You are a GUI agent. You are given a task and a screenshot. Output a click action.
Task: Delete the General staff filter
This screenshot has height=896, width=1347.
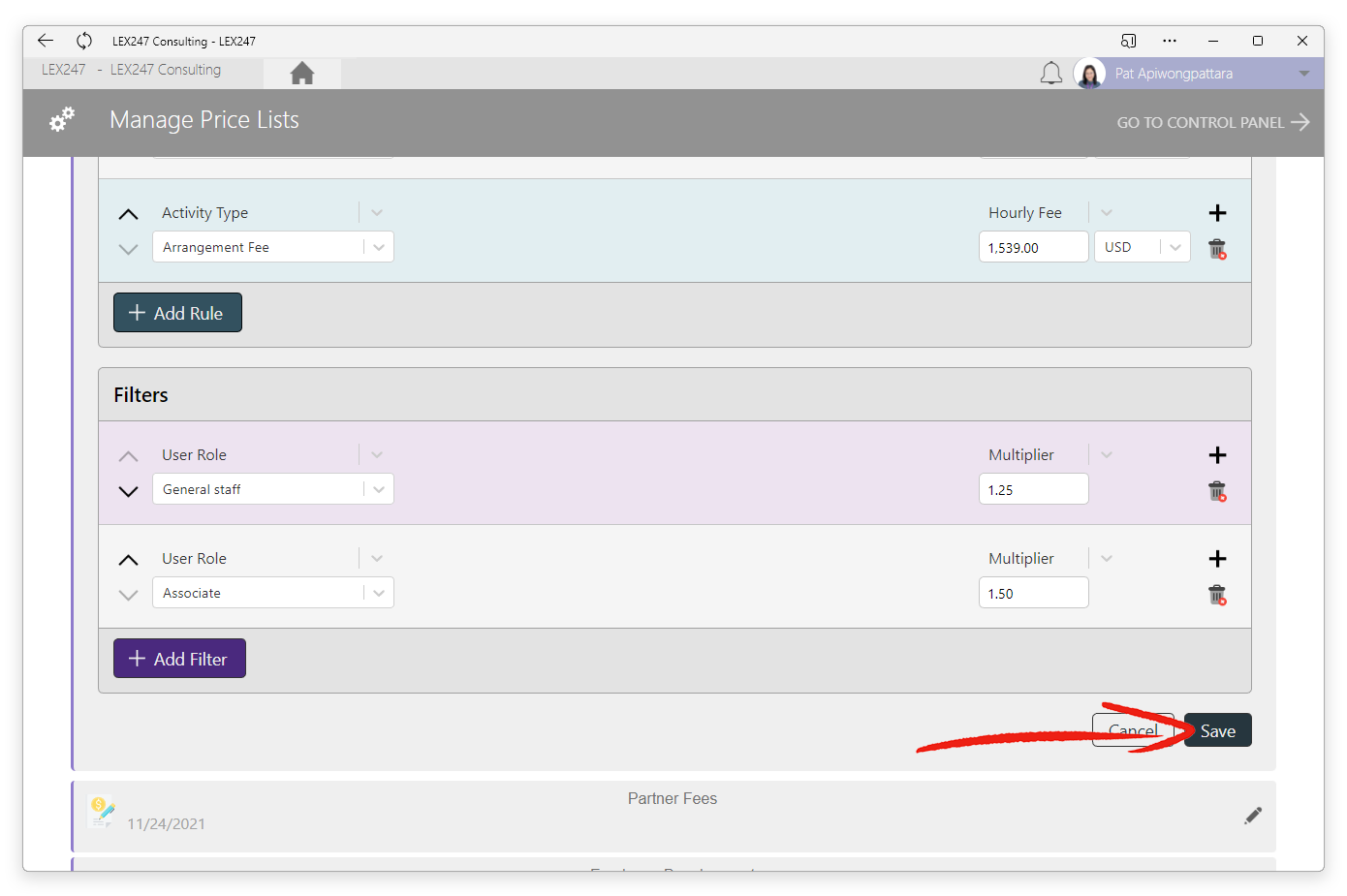[x=1217, y=491]
